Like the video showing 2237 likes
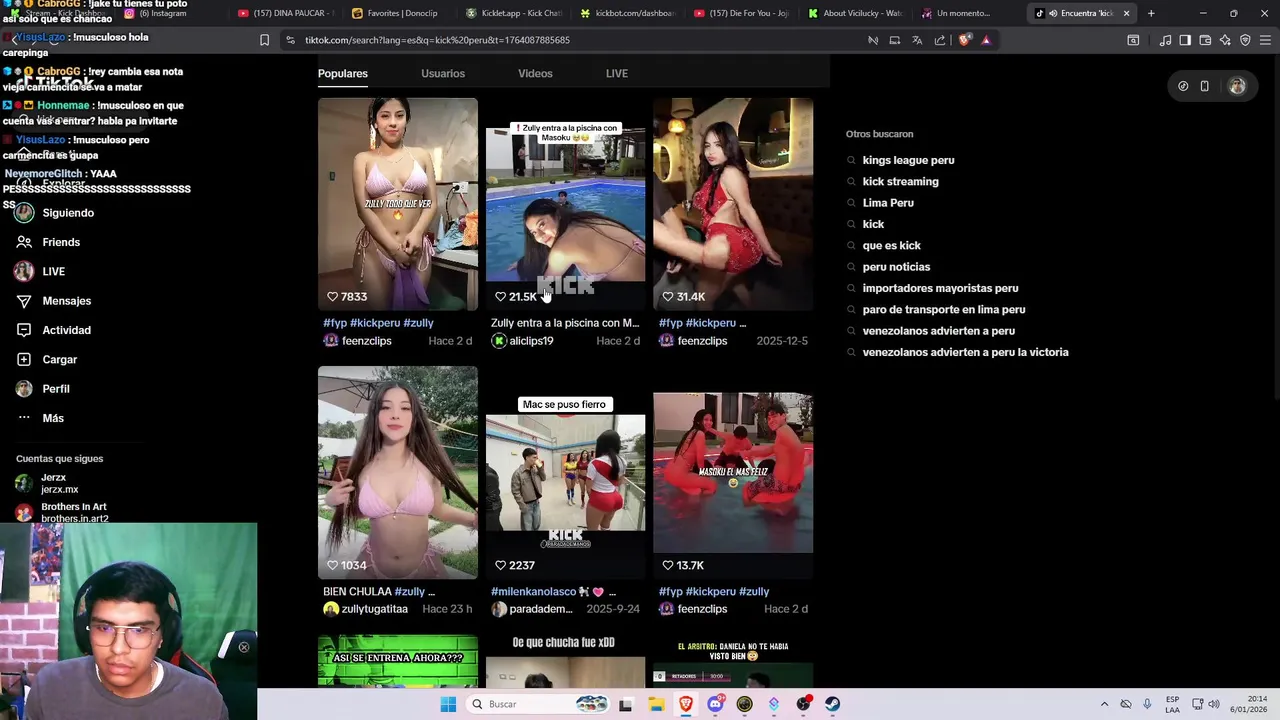This screenshot has width=1280, height=720. point(500,565)
